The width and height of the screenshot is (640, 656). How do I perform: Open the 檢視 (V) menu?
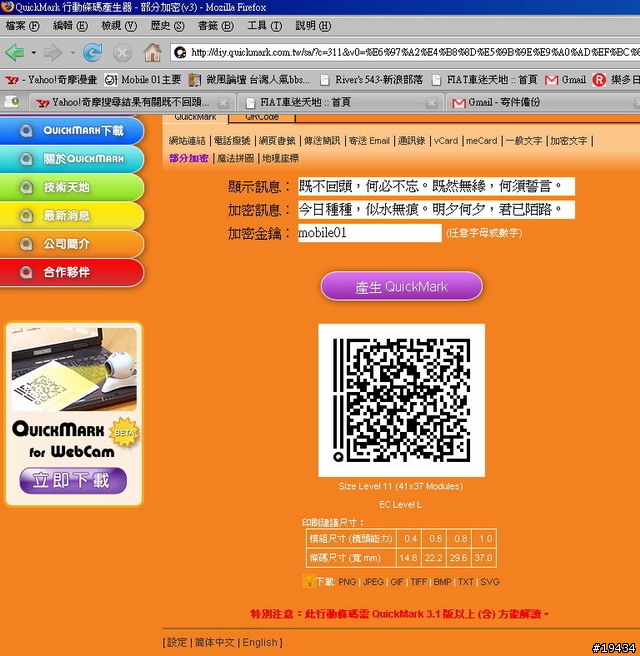coord(119,26)
